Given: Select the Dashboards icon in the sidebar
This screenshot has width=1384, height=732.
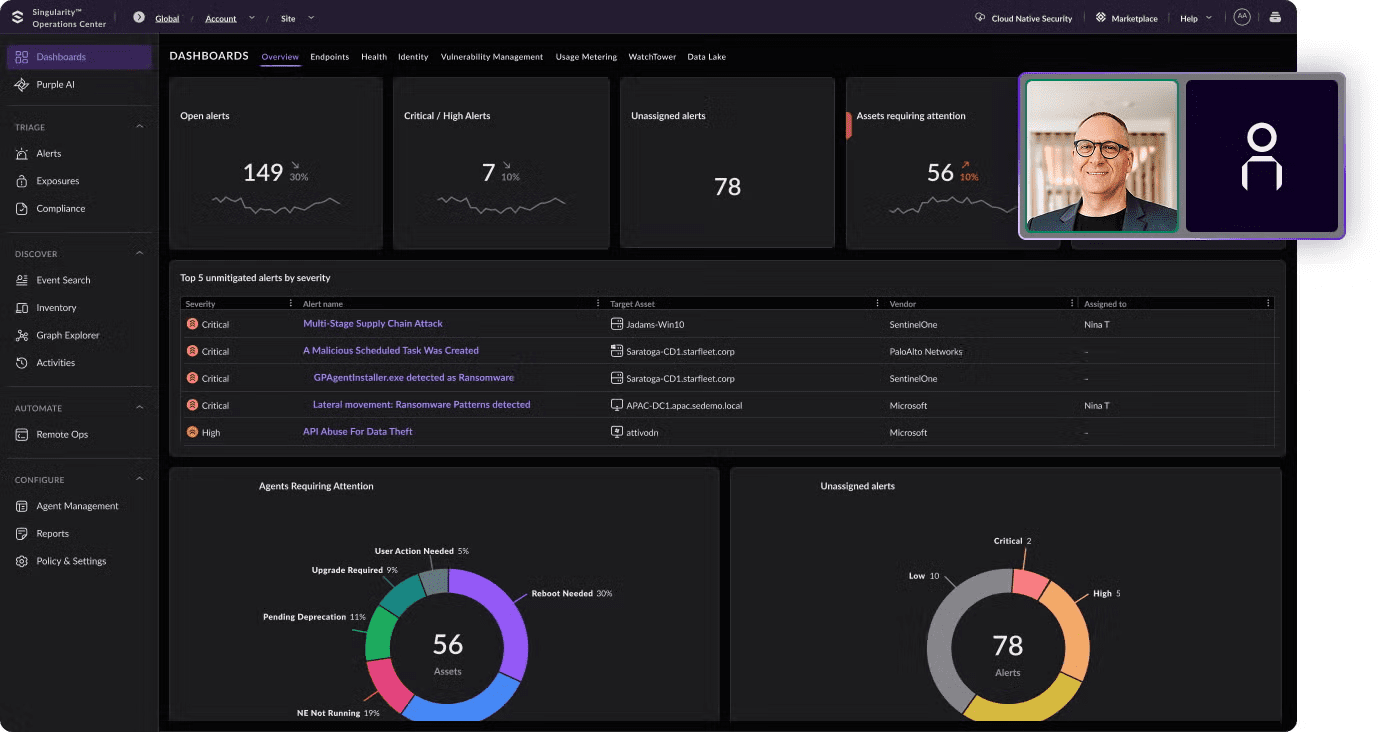Looking at the screenshot, I should pos(21,56).
